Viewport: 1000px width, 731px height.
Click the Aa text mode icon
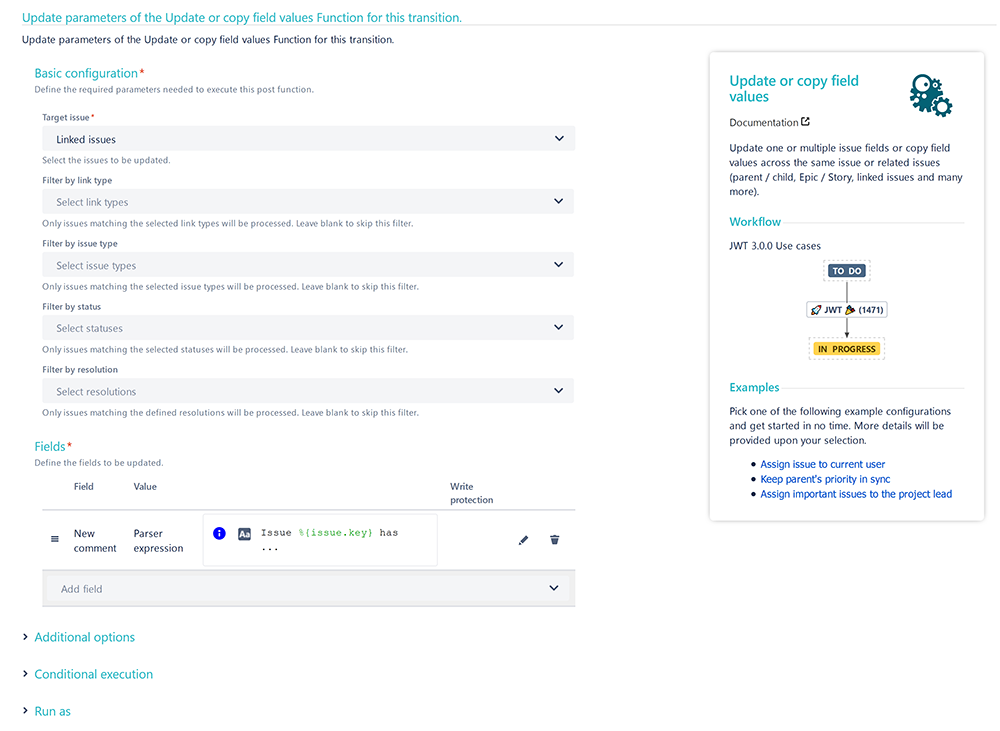244,534
